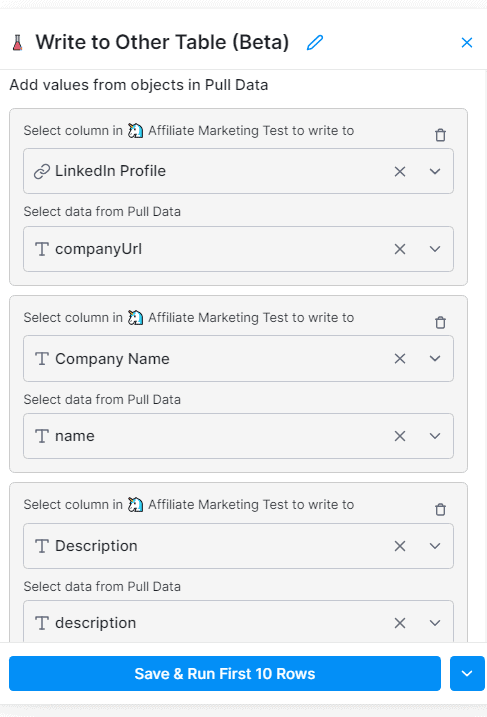Open the lowercase description data dropdown arrow
The image size is (487, 717).
(x=435, y=623)
